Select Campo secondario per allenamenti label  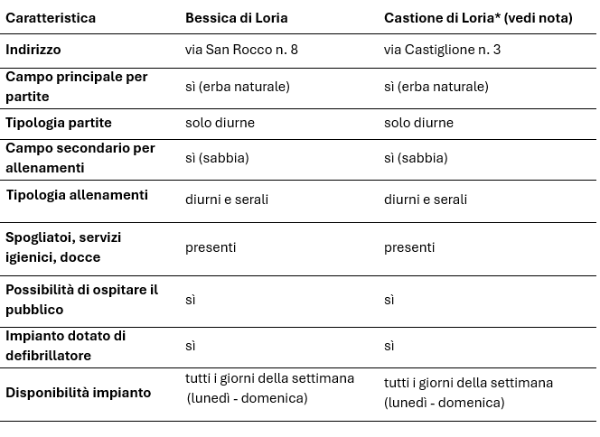click(x=80, y=158)
